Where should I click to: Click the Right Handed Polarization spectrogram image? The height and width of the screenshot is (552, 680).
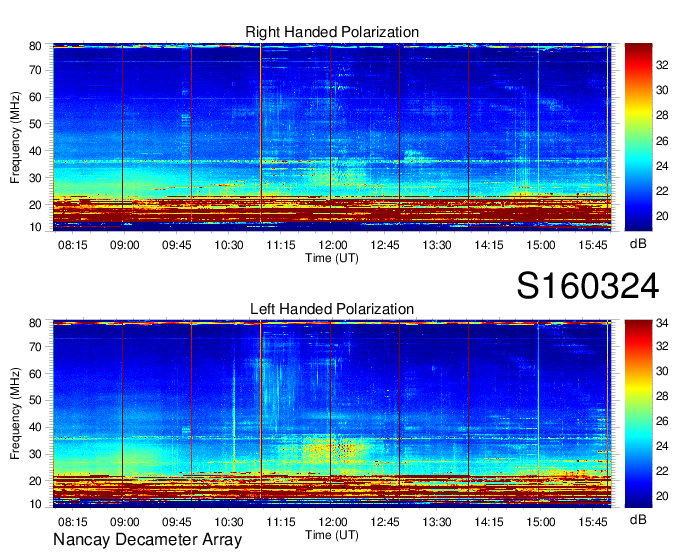332,137
